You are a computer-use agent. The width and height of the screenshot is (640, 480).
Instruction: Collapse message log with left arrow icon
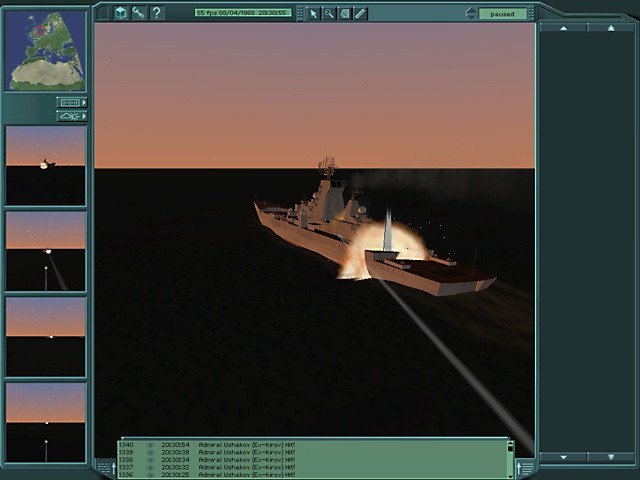click(106, 468)
